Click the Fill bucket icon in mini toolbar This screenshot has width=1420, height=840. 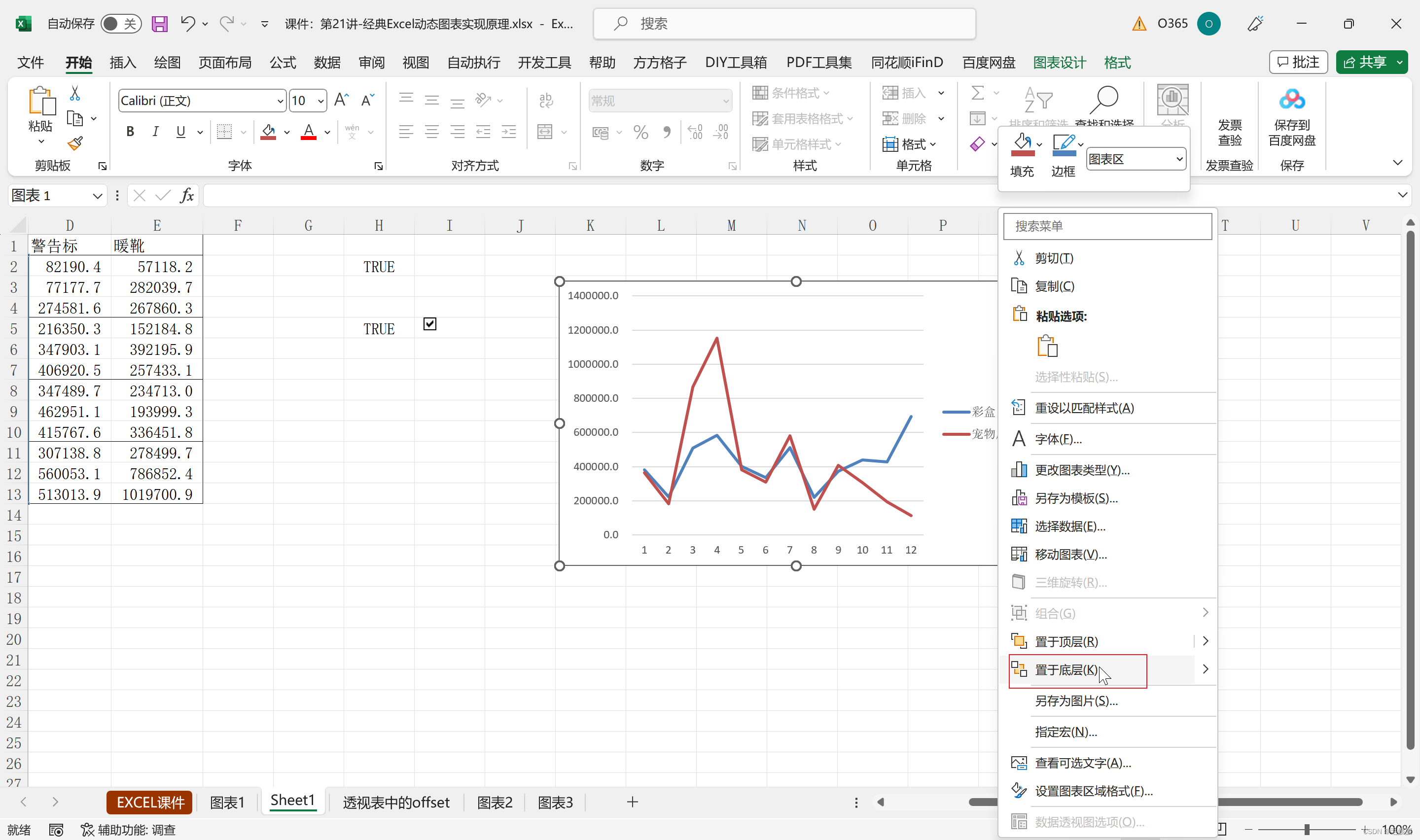pos(1022,144)
